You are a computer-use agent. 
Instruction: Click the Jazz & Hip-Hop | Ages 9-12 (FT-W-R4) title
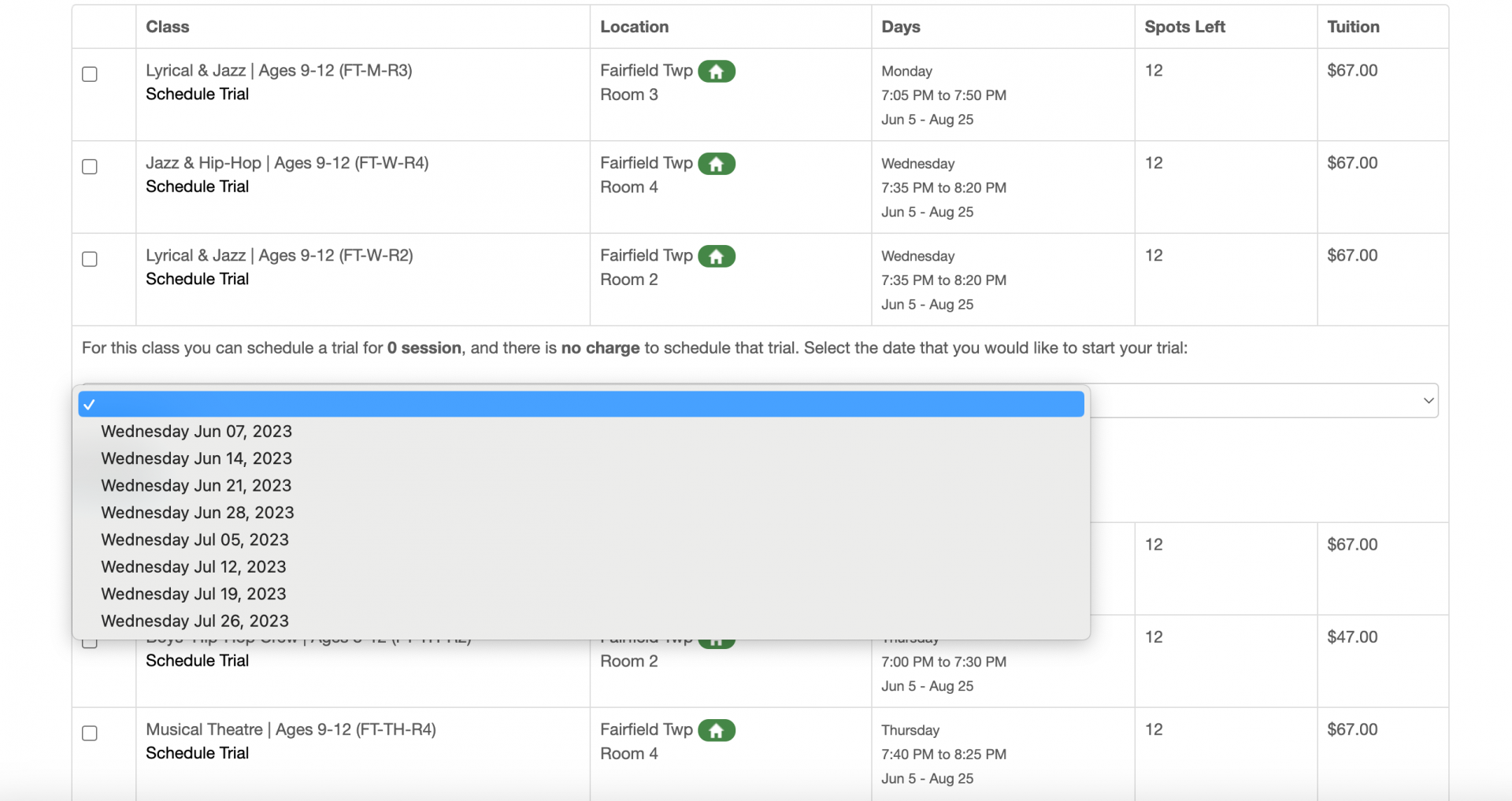(x=287, y=163)
